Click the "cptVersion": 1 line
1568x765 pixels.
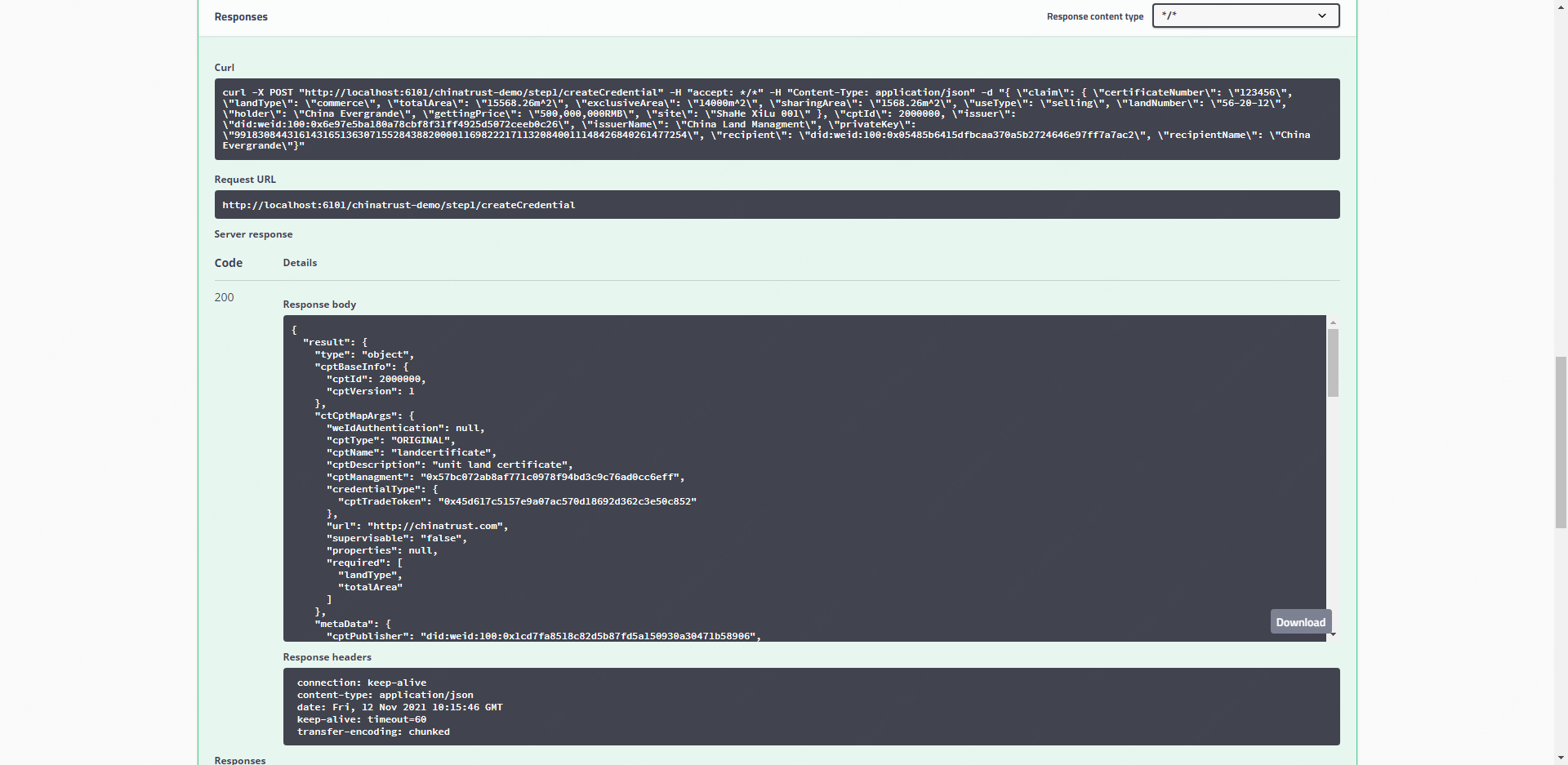[x=370, y=391]
